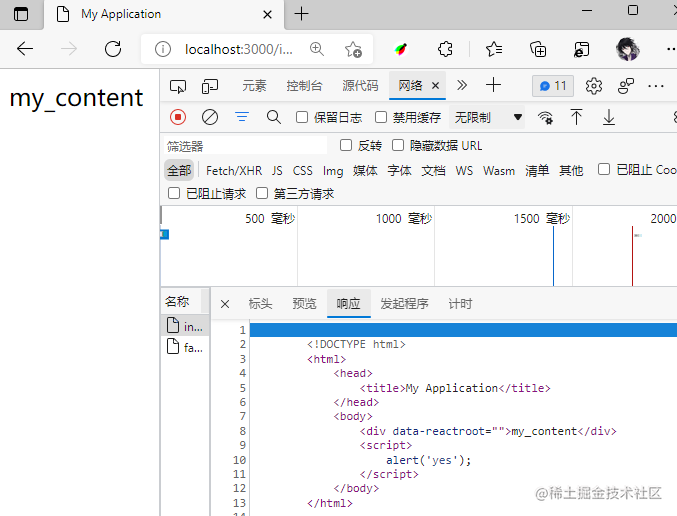Viewport: 677px width, 516px height.
Task: Open the tab actions menu icon
Action: pos(21,14)
